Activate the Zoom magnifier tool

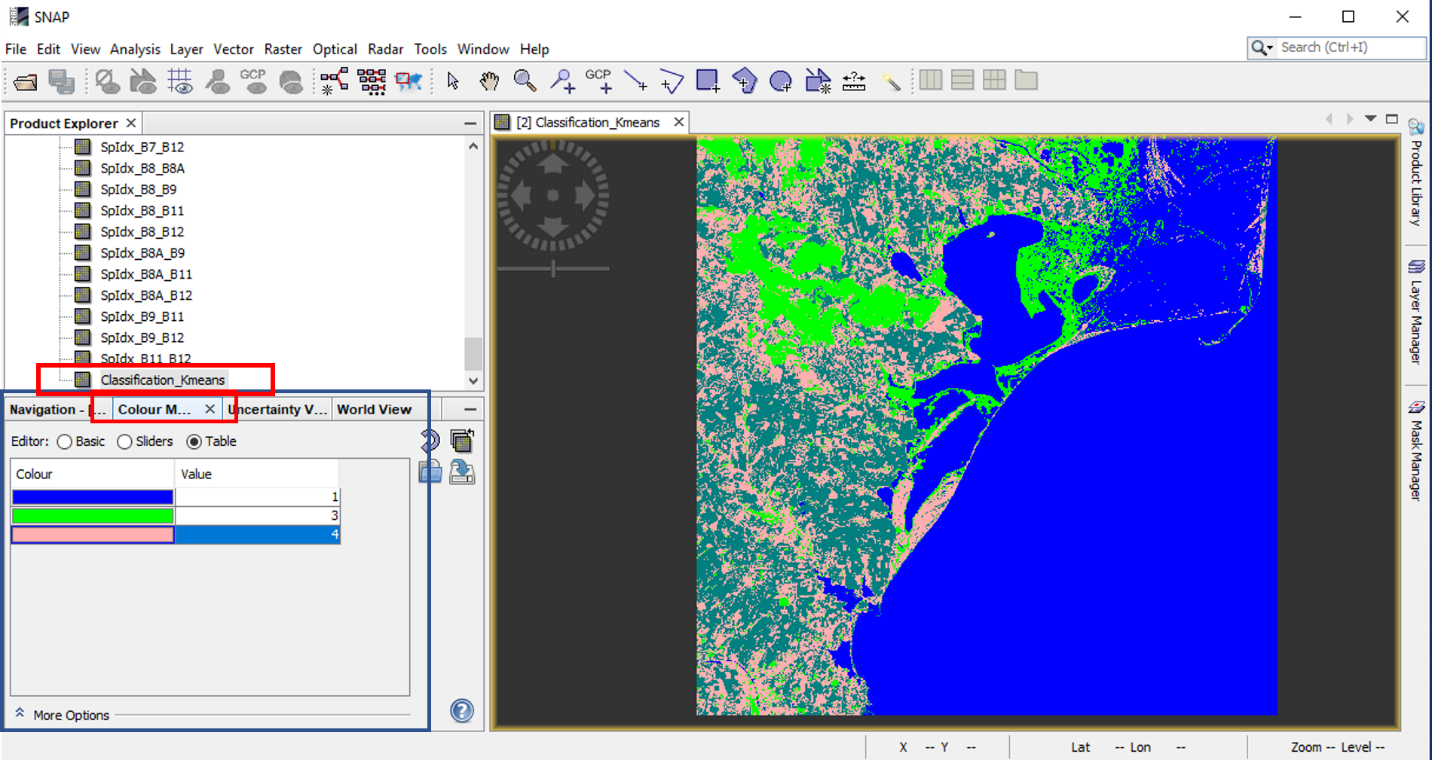[x=525, y=81]
